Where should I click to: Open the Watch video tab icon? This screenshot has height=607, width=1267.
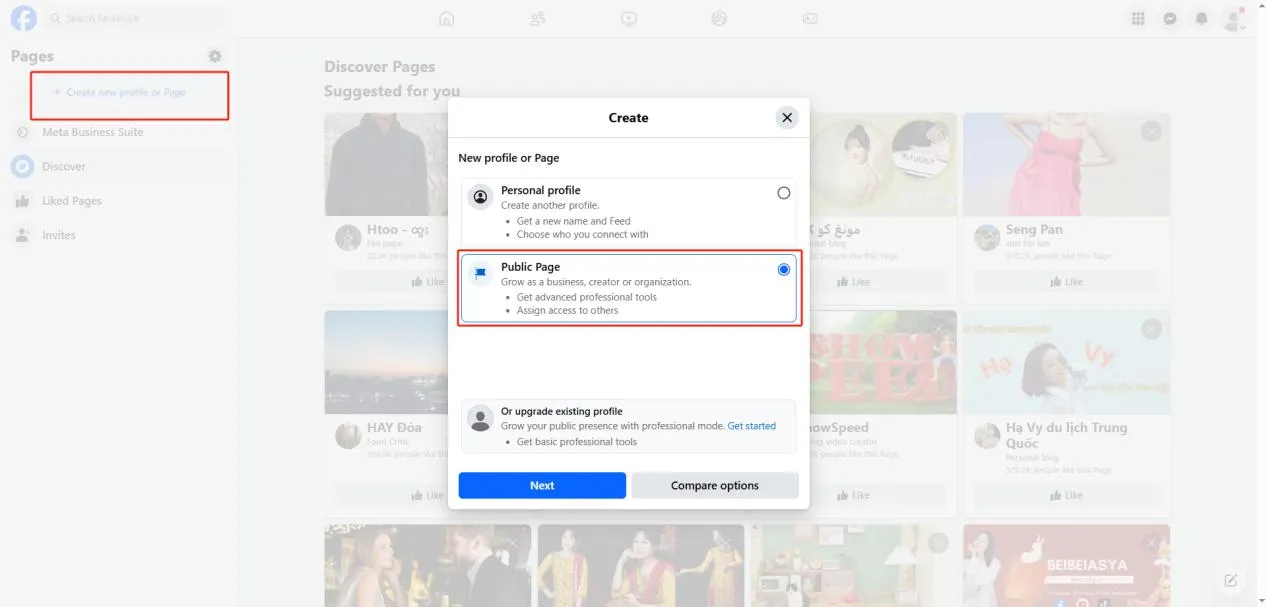point(628,18)
